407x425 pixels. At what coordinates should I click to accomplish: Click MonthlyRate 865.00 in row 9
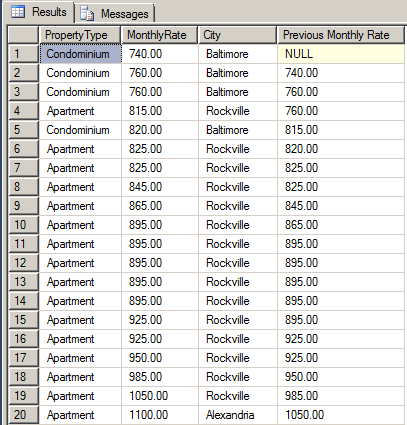(x=160, y=206)
